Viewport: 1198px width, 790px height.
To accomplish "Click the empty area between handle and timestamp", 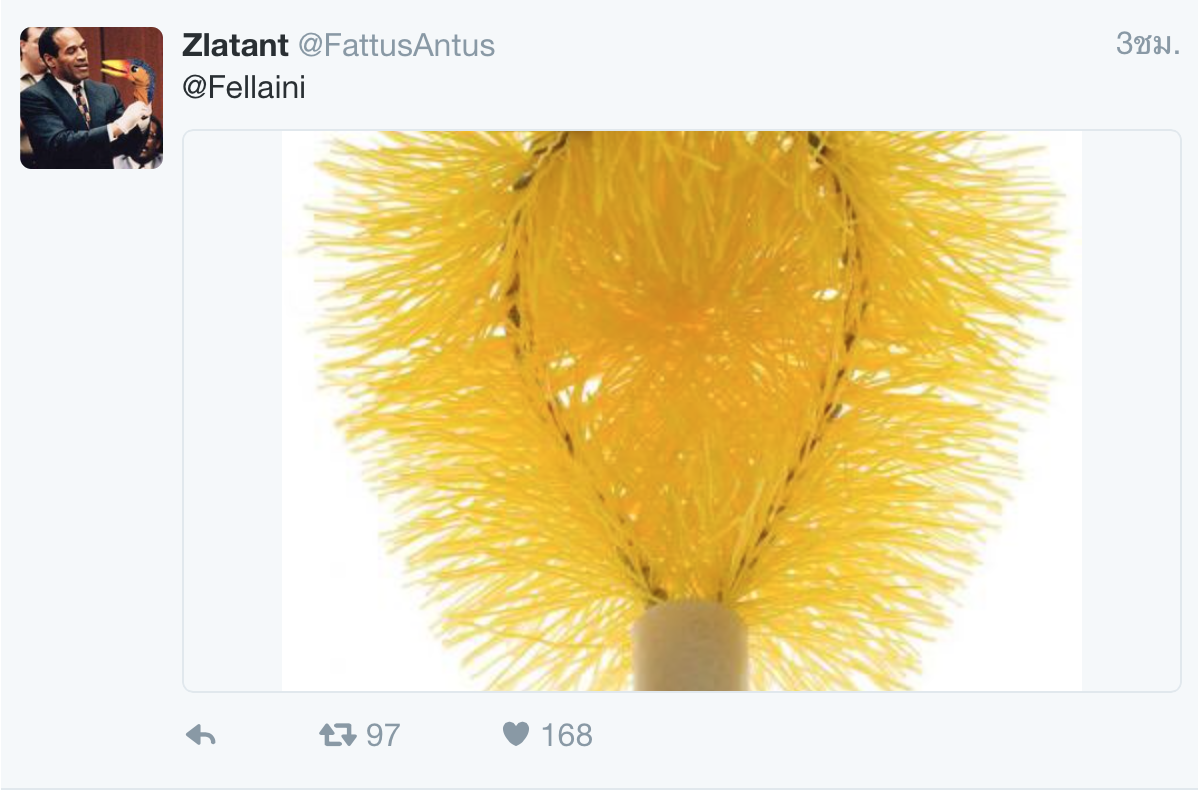I will click(x=800, y=45).
